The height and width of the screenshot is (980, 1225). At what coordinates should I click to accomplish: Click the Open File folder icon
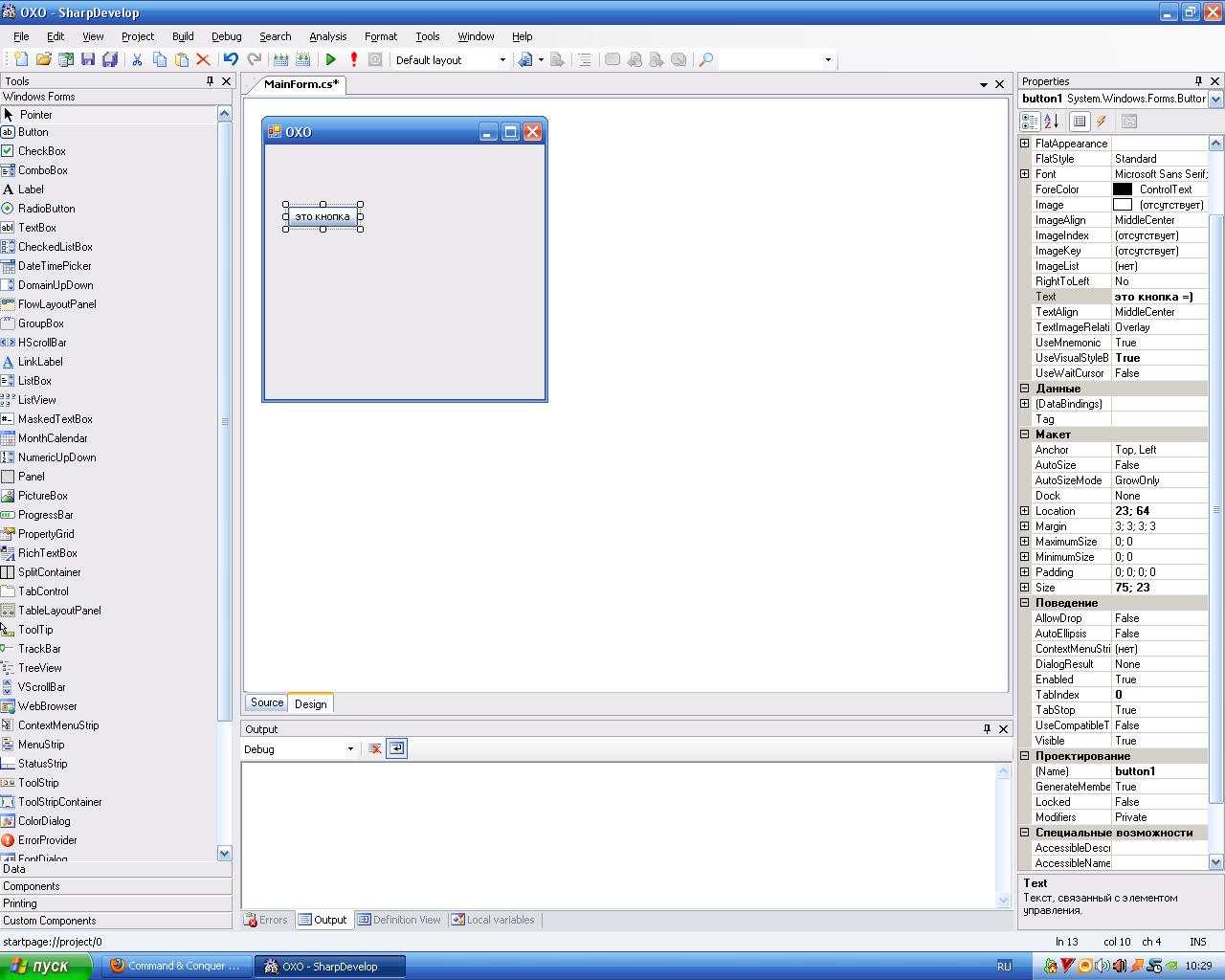43,59
